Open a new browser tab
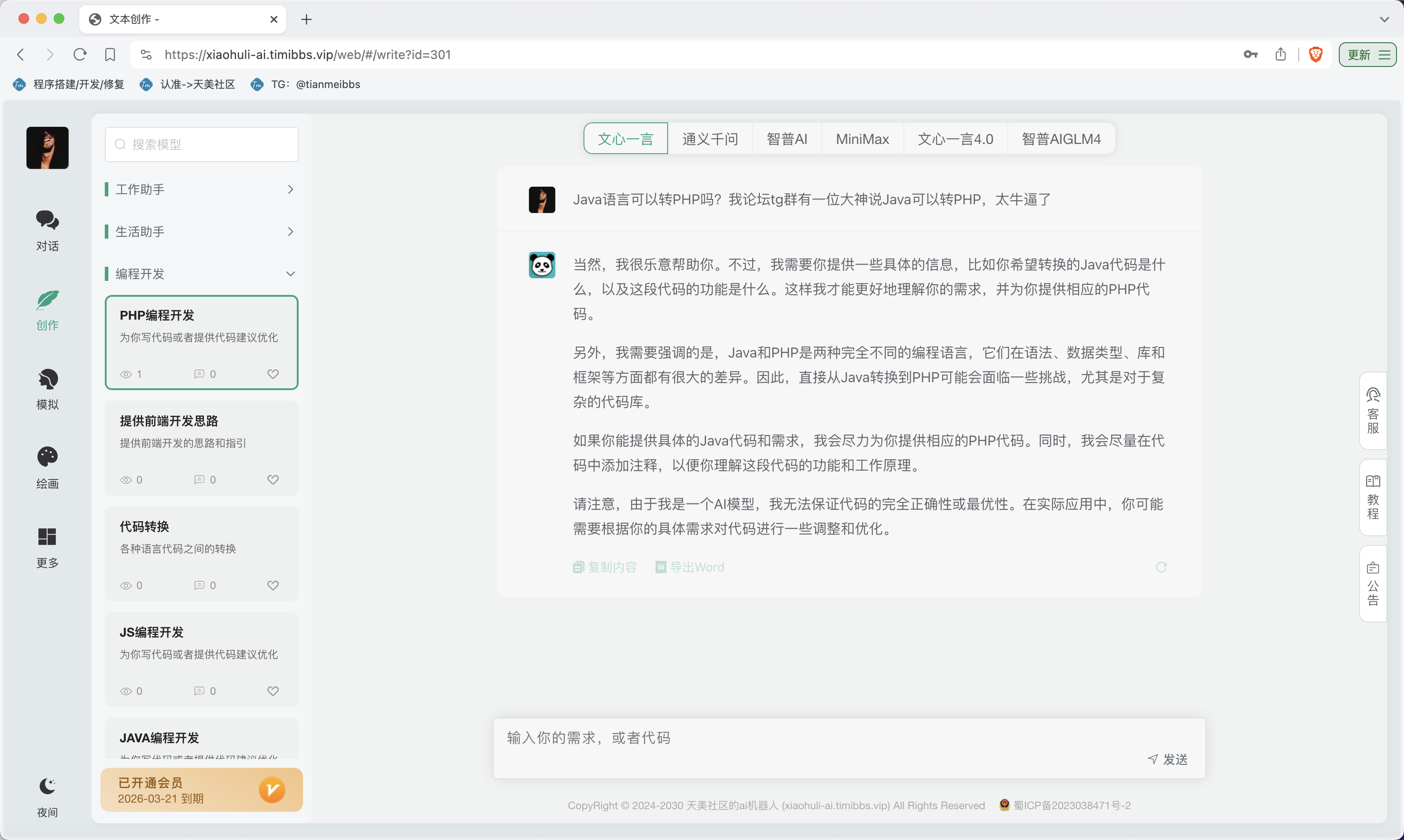The image size is (1404, 840). (306, 19)
